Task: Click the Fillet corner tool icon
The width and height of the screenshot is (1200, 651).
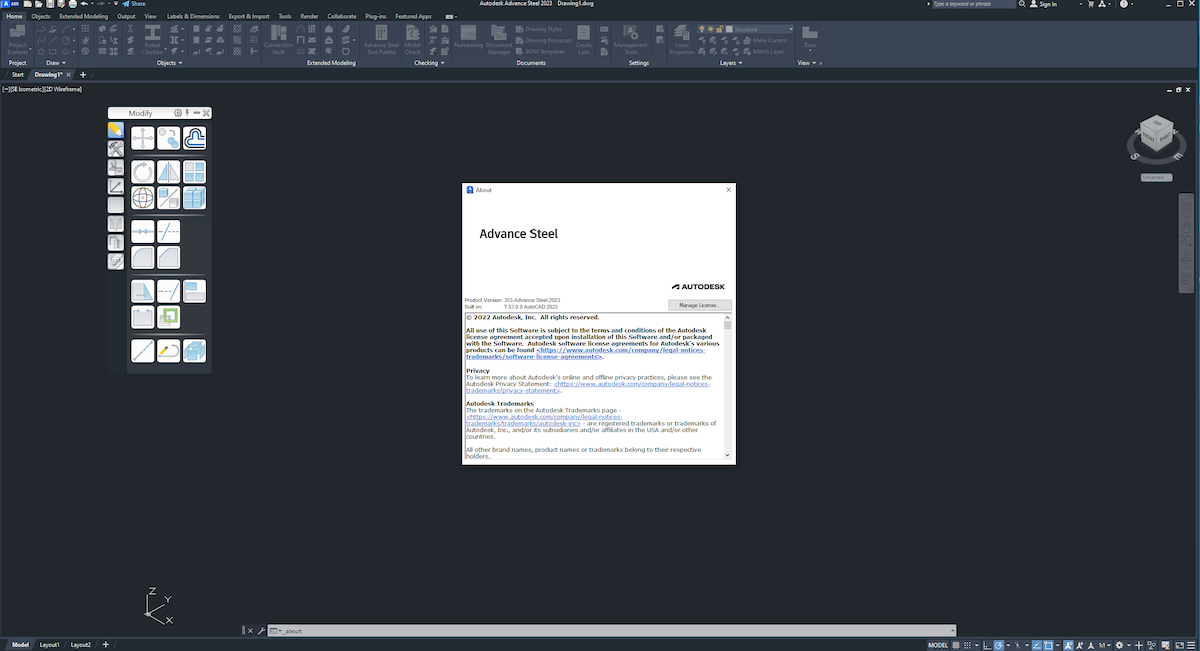Action: pyautogui.click(x=143, y=258)
